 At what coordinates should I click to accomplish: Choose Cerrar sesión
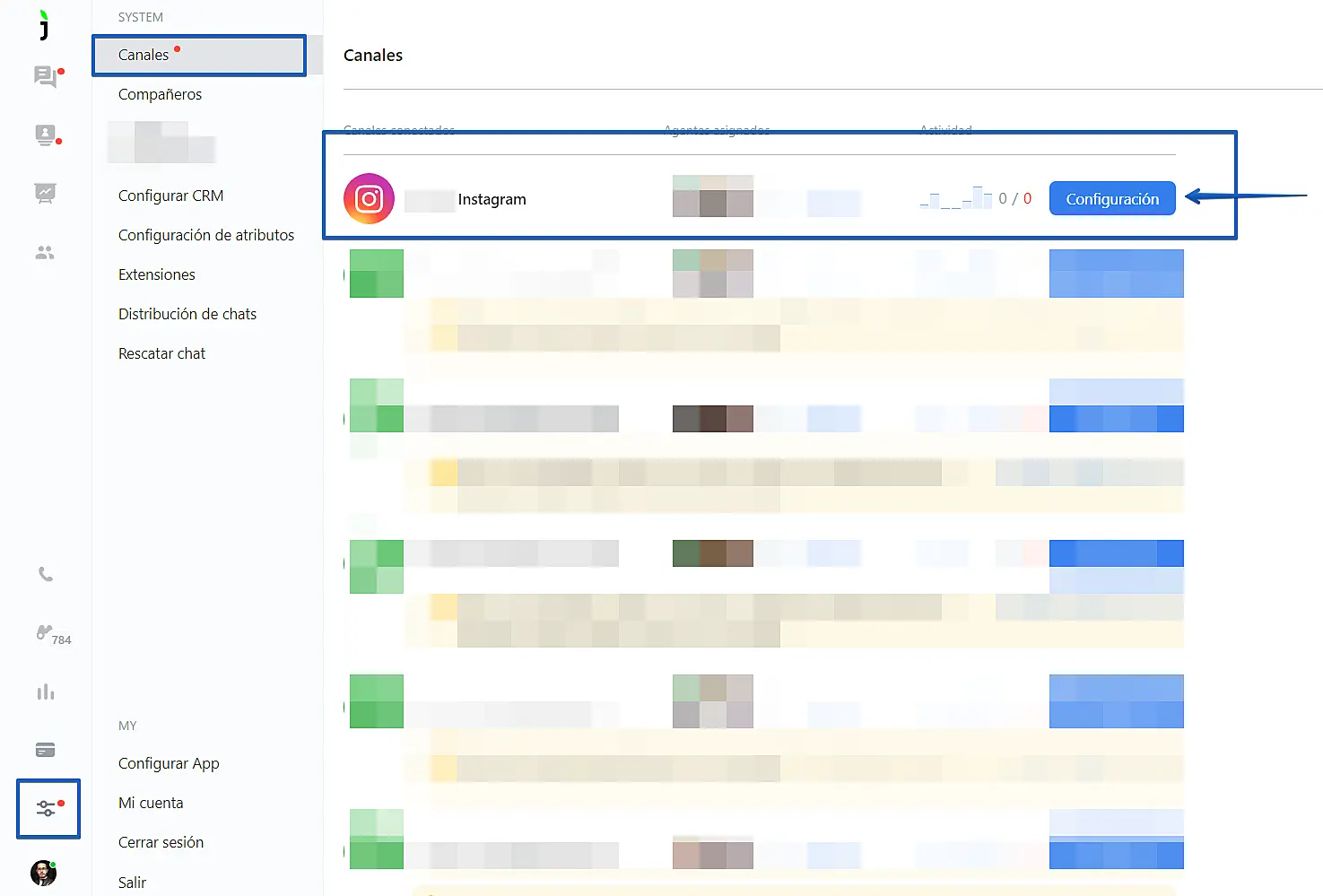coord(161,842)
